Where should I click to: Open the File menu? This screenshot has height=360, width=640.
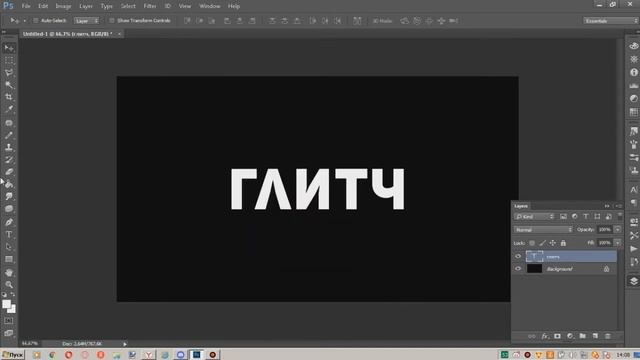coord(26,6)
